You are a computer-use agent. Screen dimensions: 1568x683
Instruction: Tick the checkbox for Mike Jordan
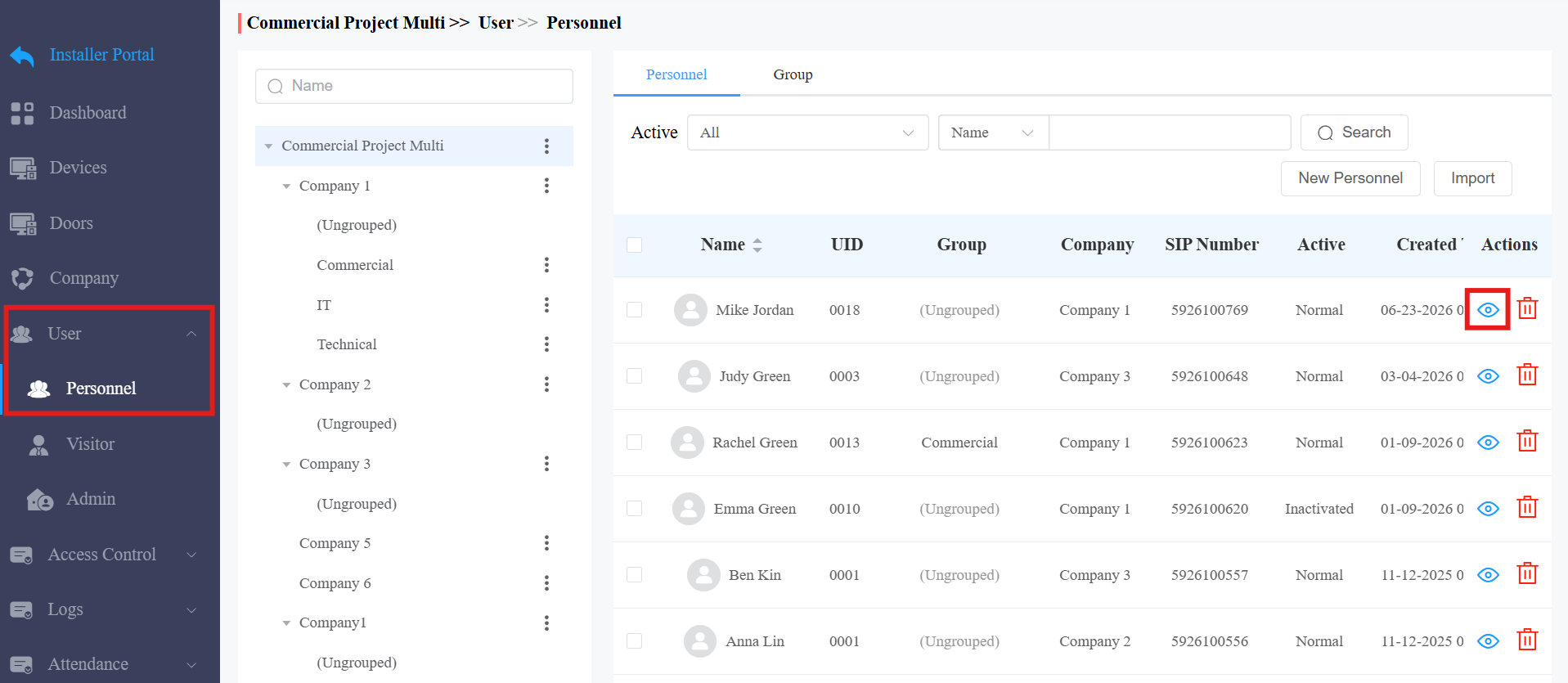coord(634,310)
